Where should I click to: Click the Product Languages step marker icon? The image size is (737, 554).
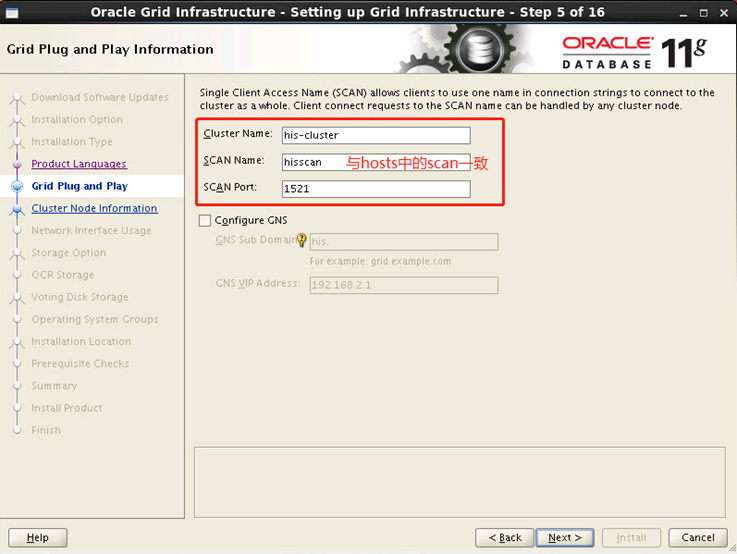point(17,164)
